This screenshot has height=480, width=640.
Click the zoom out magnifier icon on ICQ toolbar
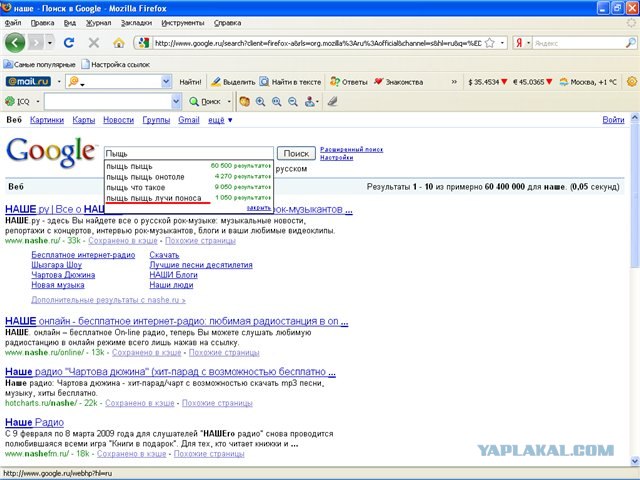pos(293,102)
